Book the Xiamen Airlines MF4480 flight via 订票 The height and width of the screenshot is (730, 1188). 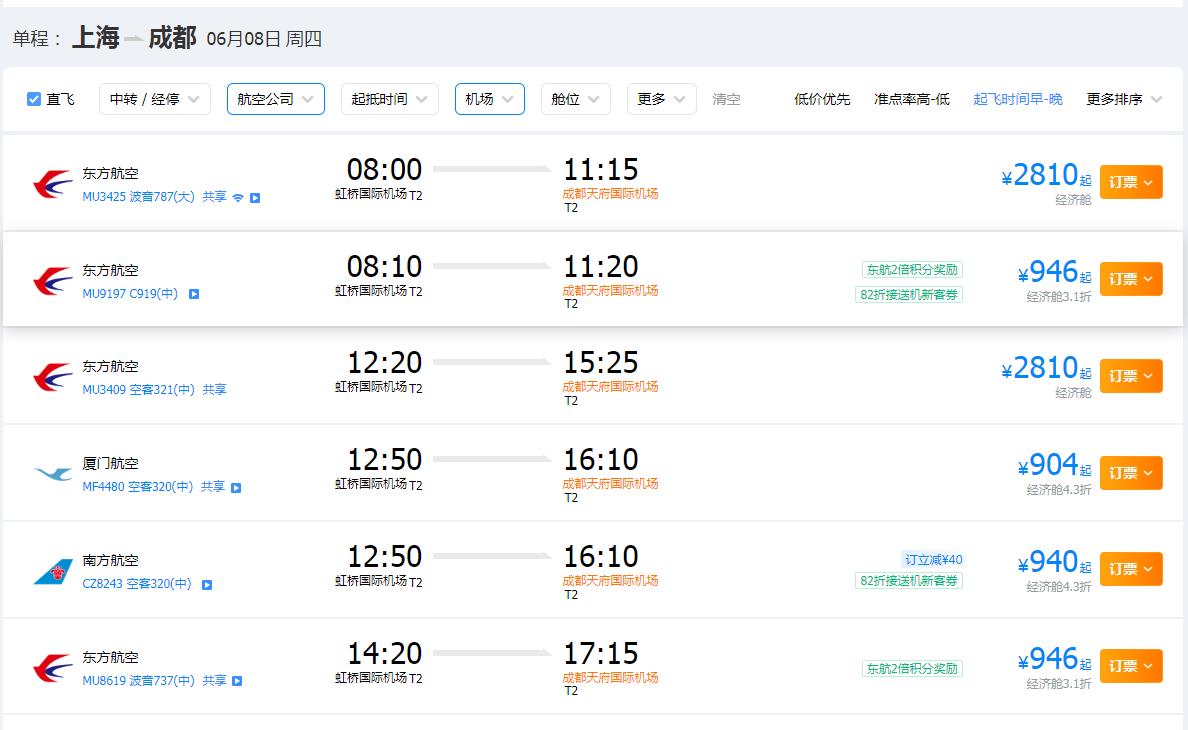(x=1131, y=473)
